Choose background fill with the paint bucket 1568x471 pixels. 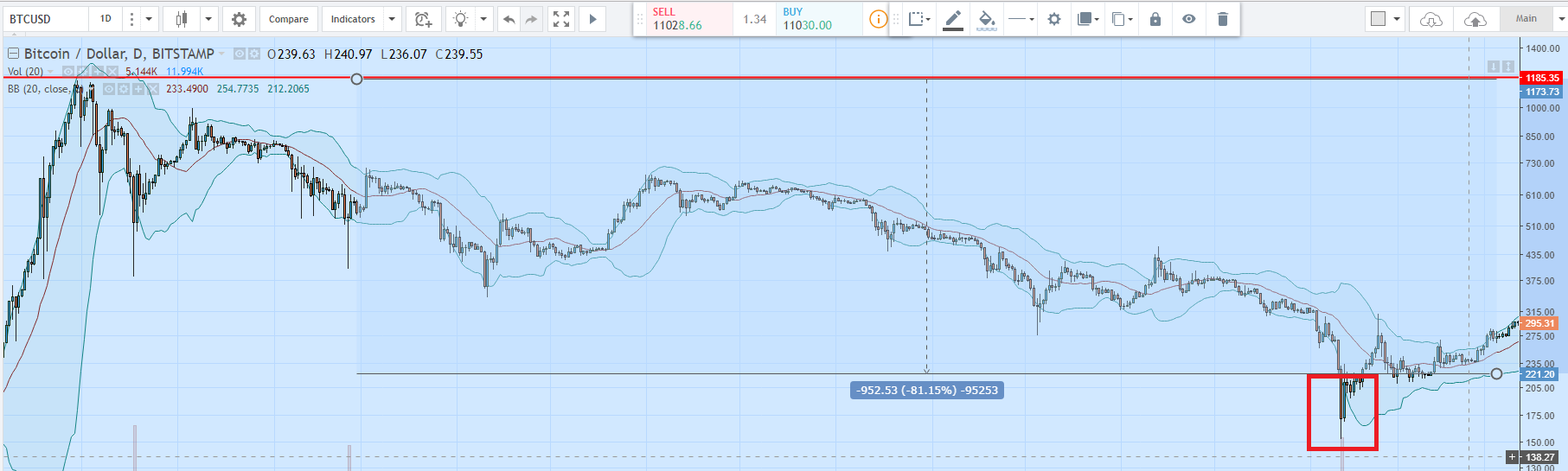[x=986, y=19]
